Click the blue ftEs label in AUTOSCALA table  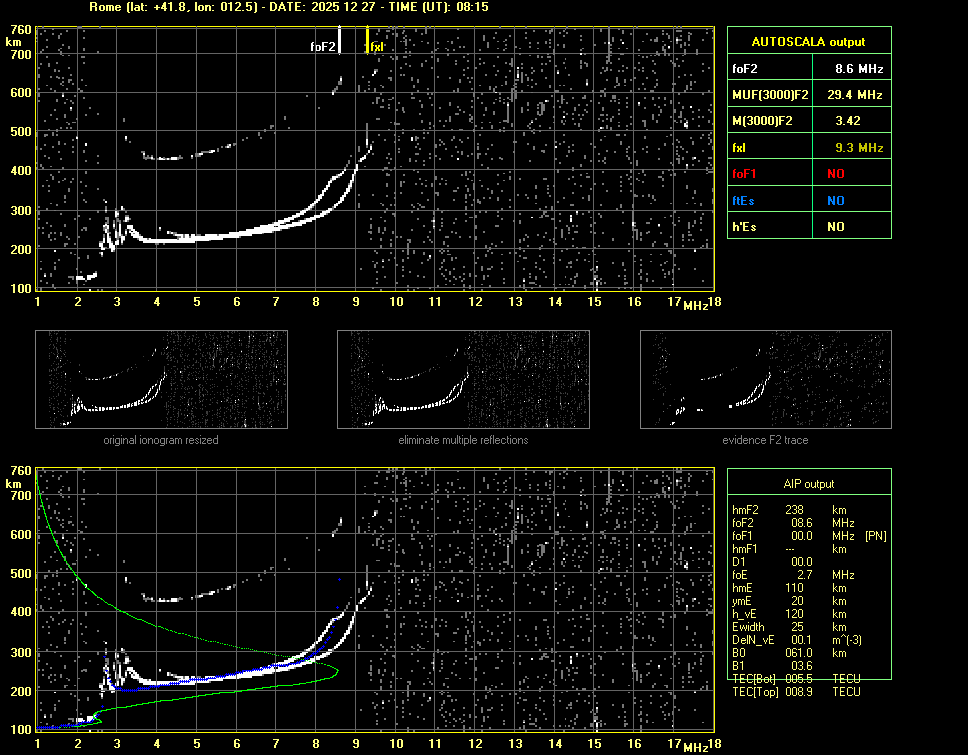pyautogui.click(x=745, y=200)
